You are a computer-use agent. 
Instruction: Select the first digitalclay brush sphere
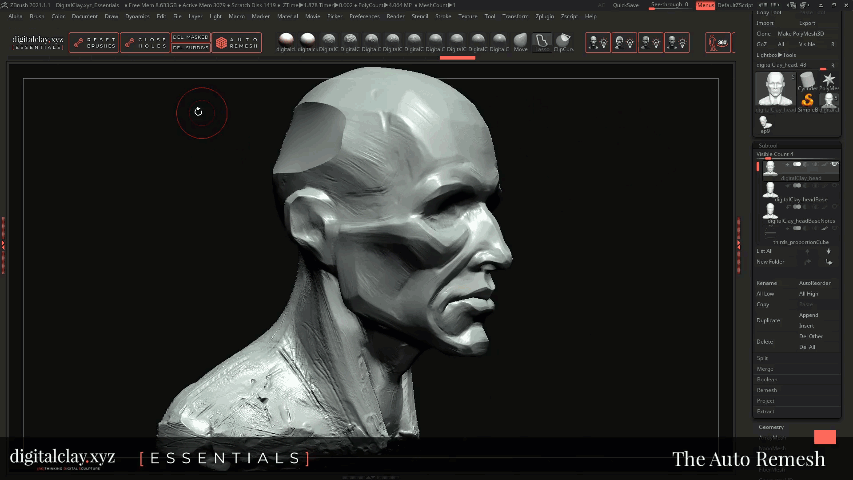coord(286,40)
